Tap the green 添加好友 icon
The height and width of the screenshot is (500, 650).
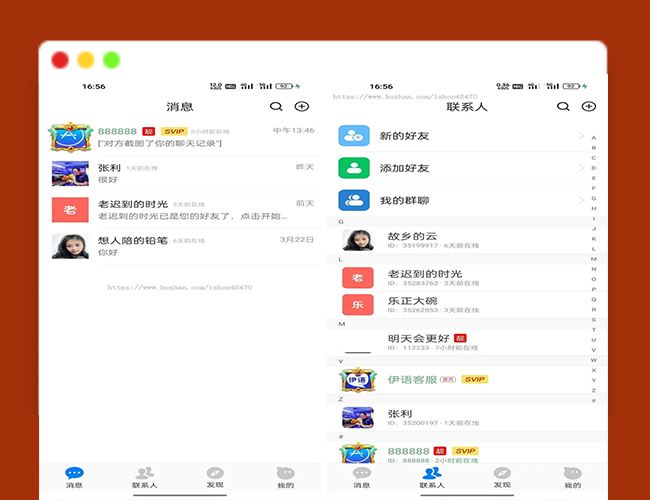354,168
